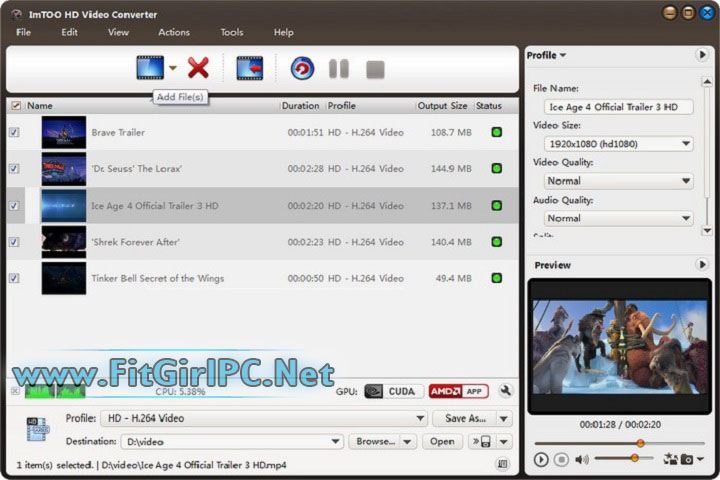Toggle the 'Shrek Forever After' checkbox
The height and width of the screenshot is (480, 720).
point(14,242)
